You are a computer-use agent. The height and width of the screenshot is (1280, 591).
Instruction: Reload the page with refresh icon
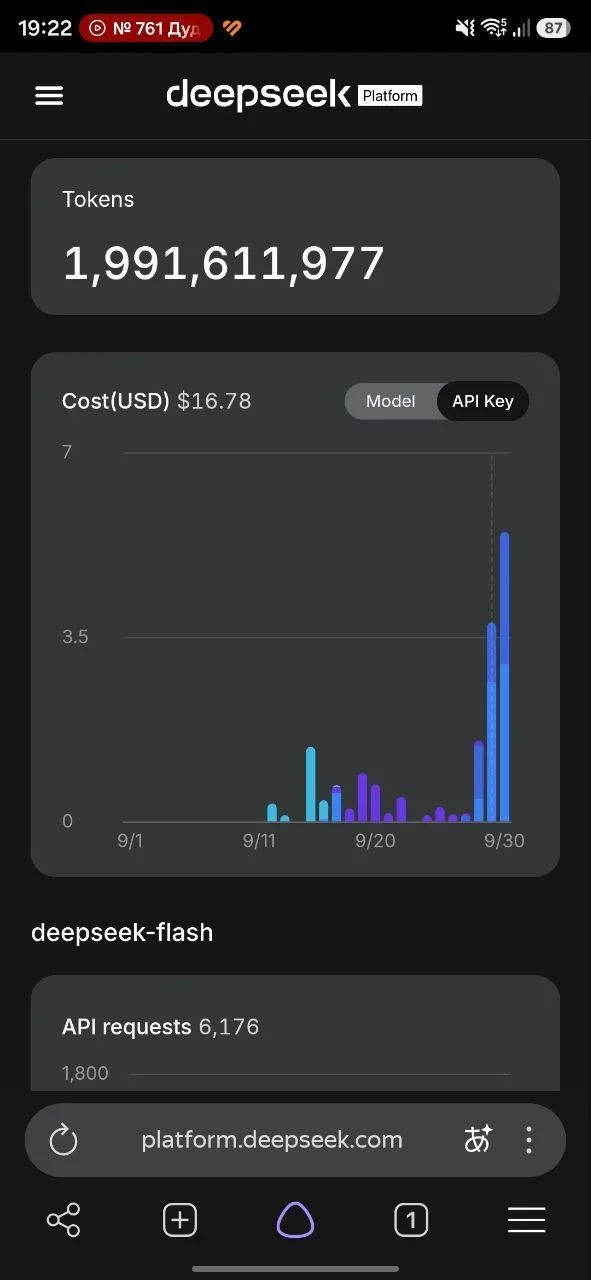click(x=63, y=1140)
